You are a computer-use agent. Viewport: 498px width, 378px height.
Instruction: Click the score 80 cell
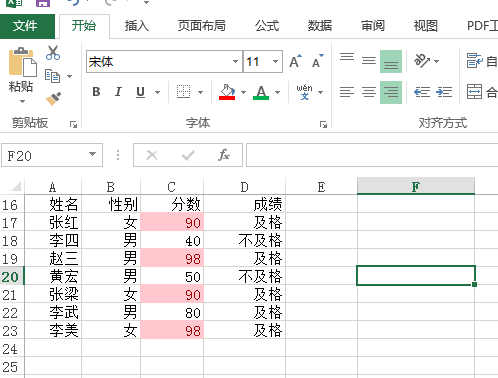(x=172, y=312)
